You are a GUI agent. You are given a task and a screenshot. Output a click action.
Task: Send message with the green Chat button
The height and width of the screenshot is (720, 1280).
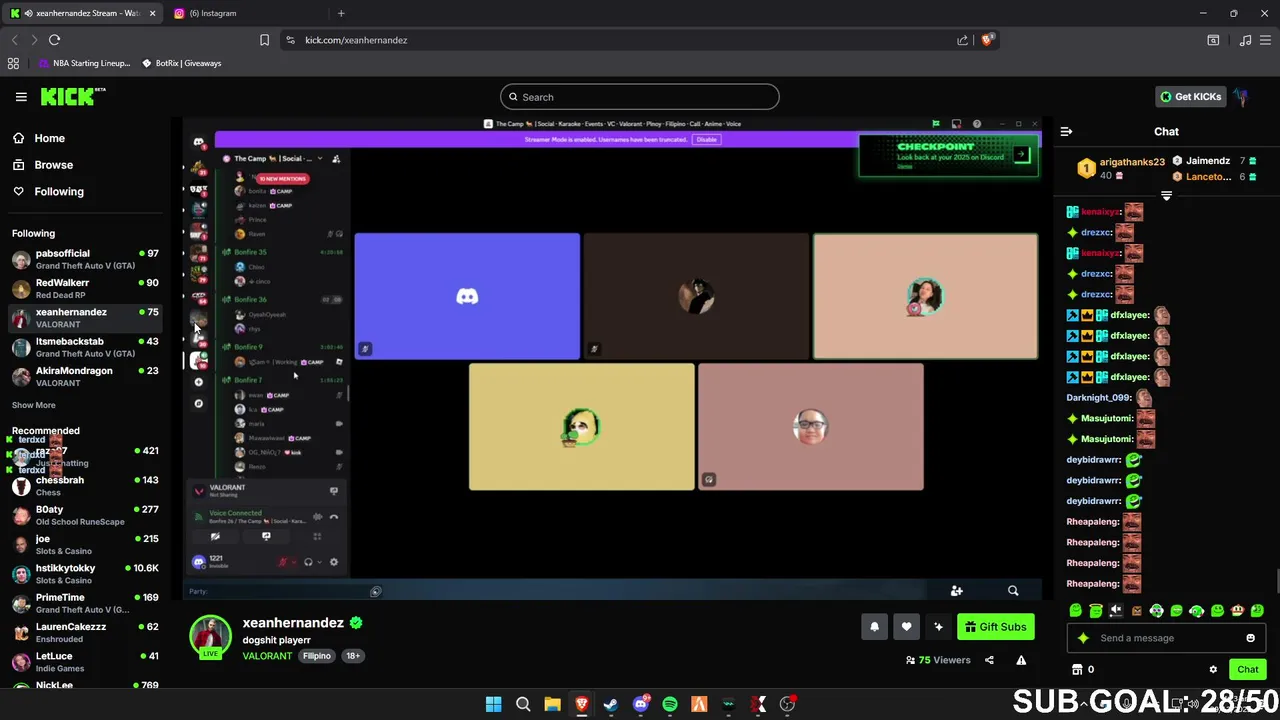tap(1248, 670)
